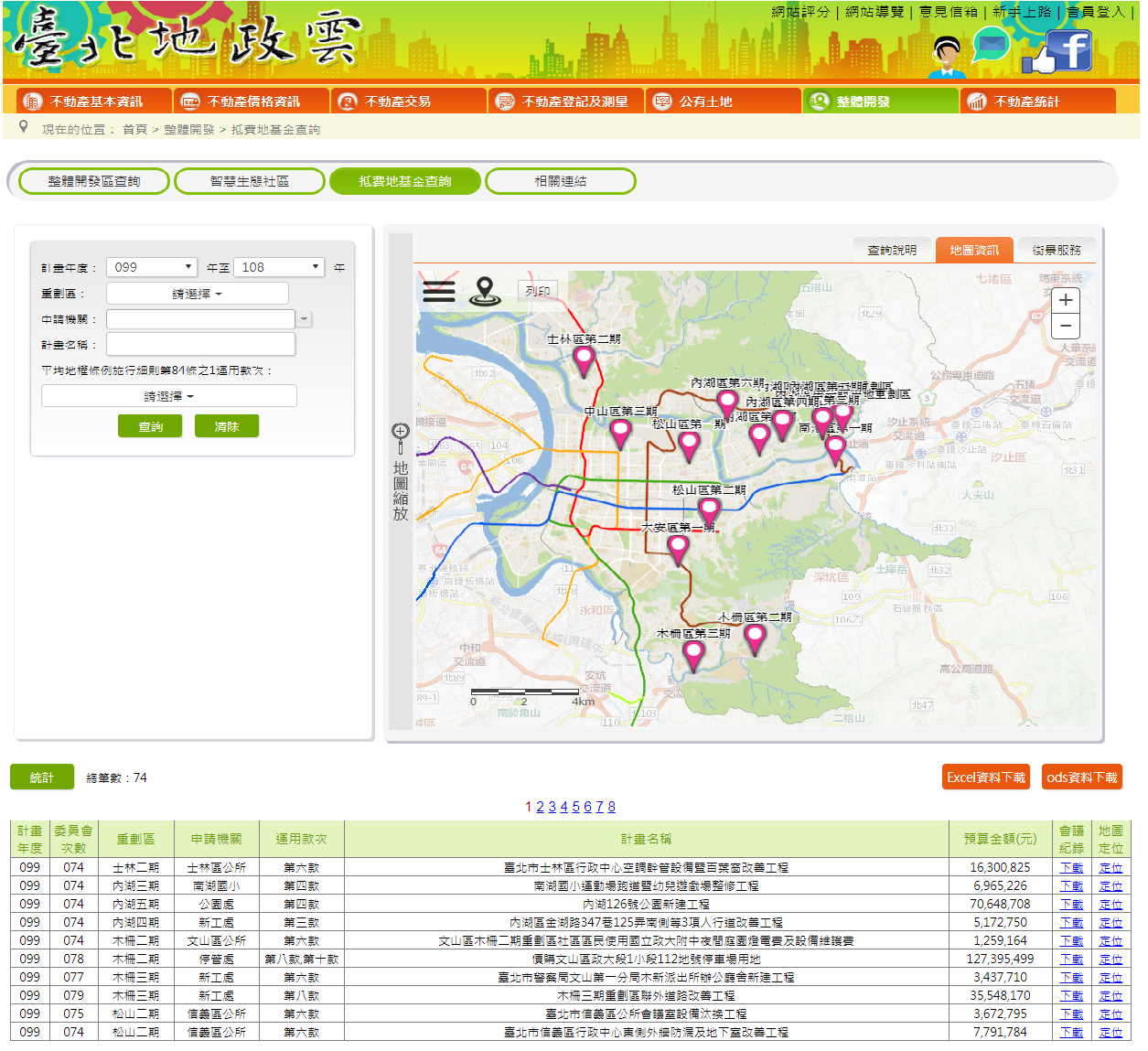Zoom in with the map plus button
Image resolution: width=1148 pixels, height=1051 pixels.
click(1066, 300)
